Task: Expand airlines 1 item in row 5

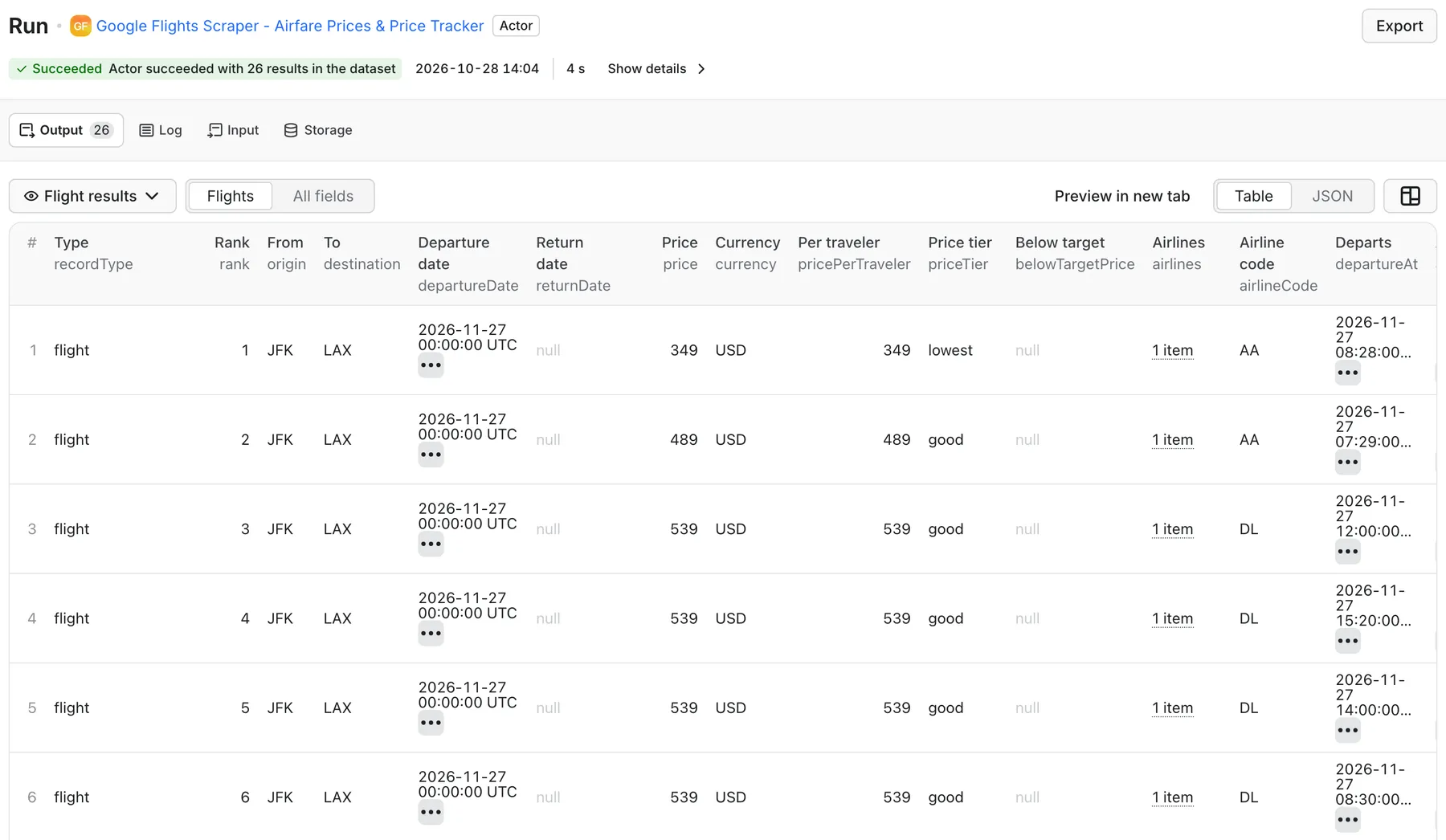Action: tap(1172, 707)
